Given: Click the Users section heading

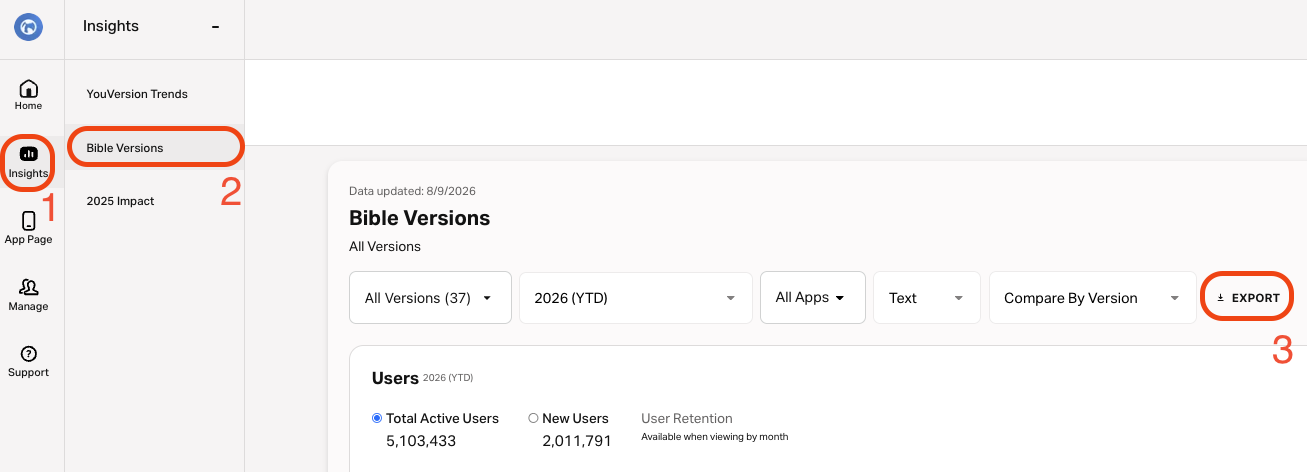Looking at the screenshot, I should click(x=395, y=378).
